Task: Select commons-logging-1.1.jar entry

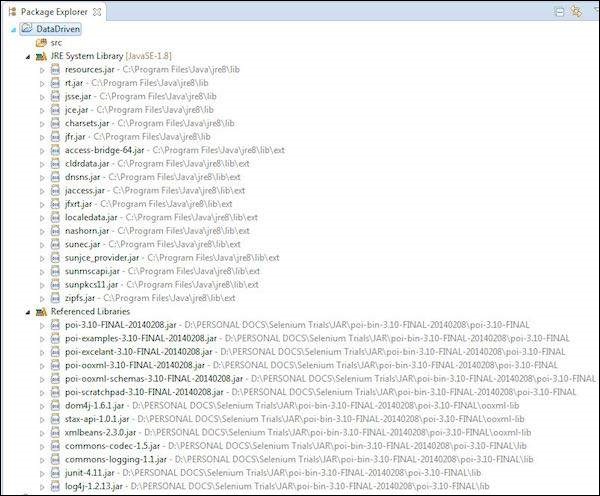Action: [x=299, y=459]
